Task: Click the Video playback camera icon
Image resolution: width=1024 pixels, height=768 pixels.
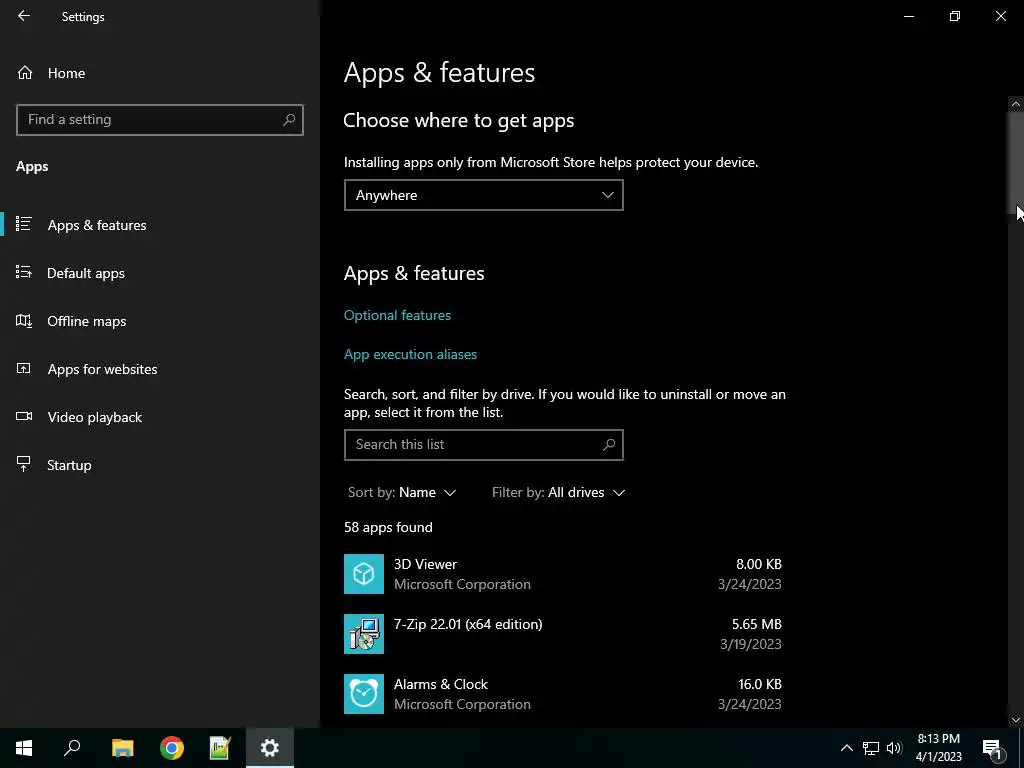Action: (24, 417)
